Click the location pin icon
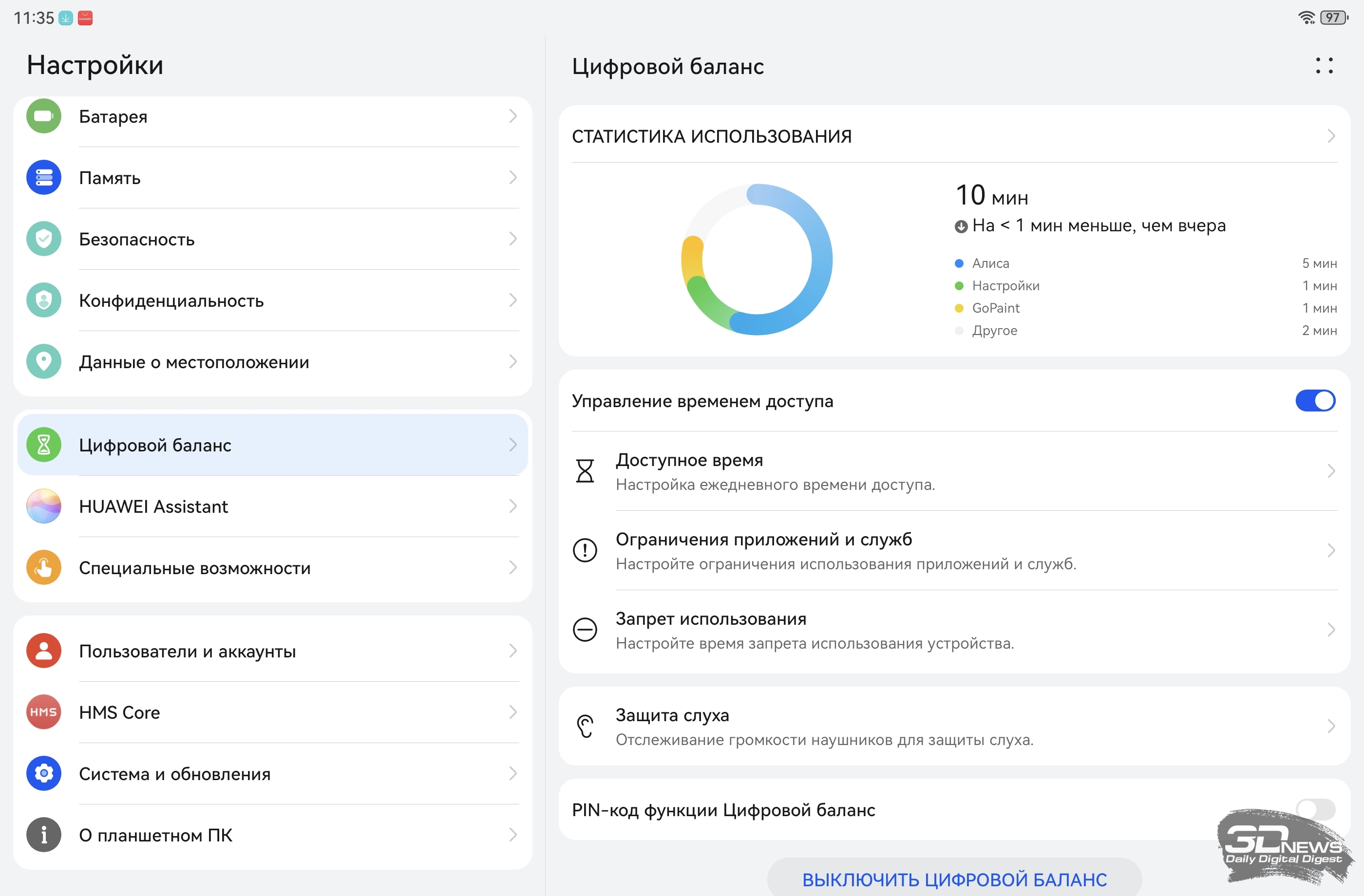 (x=43, y=361)
